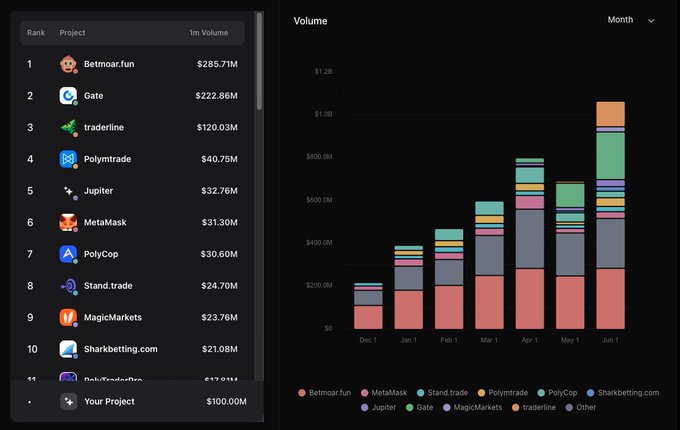The height and width of the screenshot is (430, 680).
Task: Open the MetaMask project name
Action: pos(105,222)
